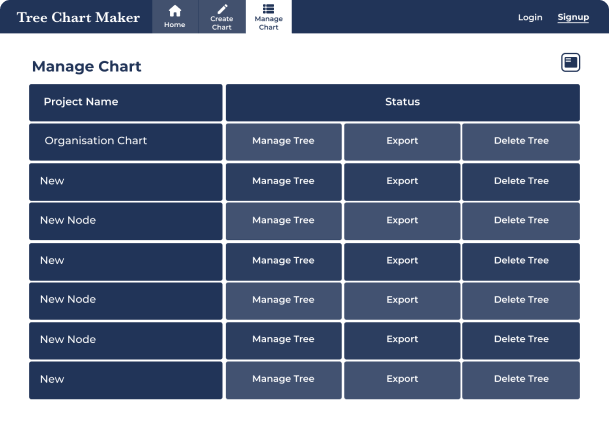Image resolution: width=609 pixels, height=433 pixels.
Task: Click the Home icon in navbar
Action: pyautogui.click(x=175, y=11)
